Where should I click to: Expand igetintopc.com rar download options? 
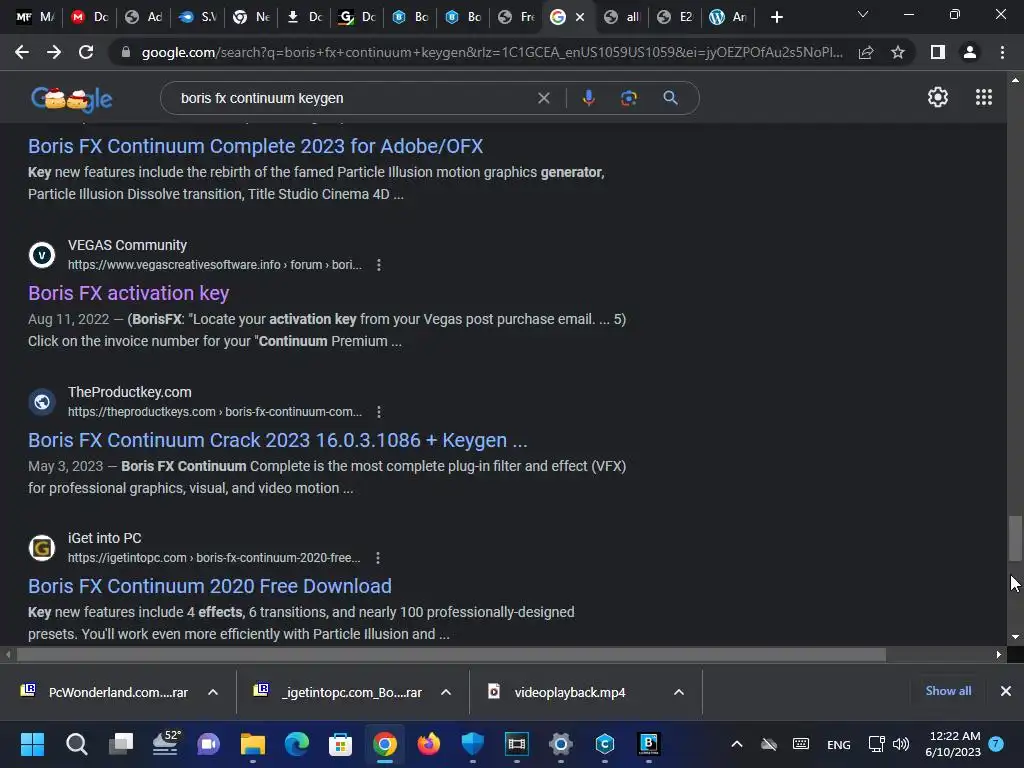coord(446,692)
